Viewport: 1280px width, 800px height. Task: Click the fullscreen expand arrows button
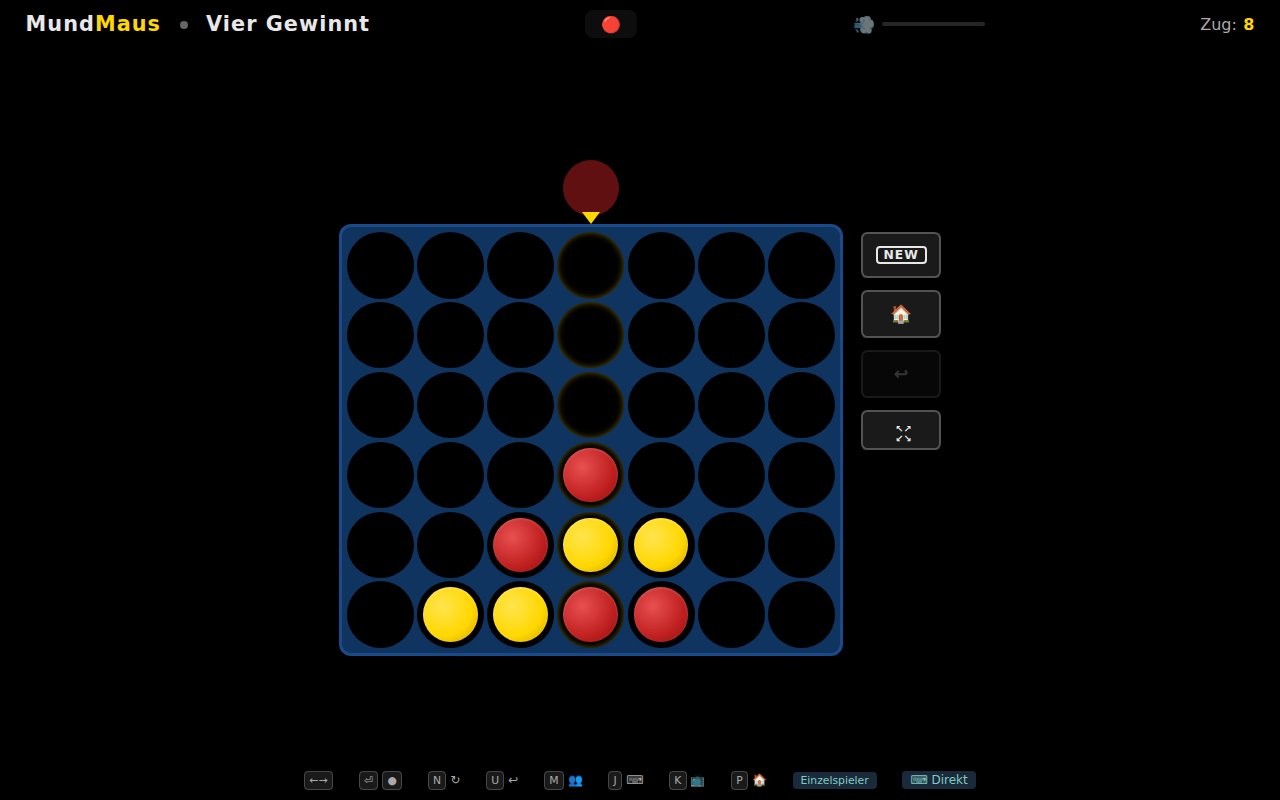901,430
